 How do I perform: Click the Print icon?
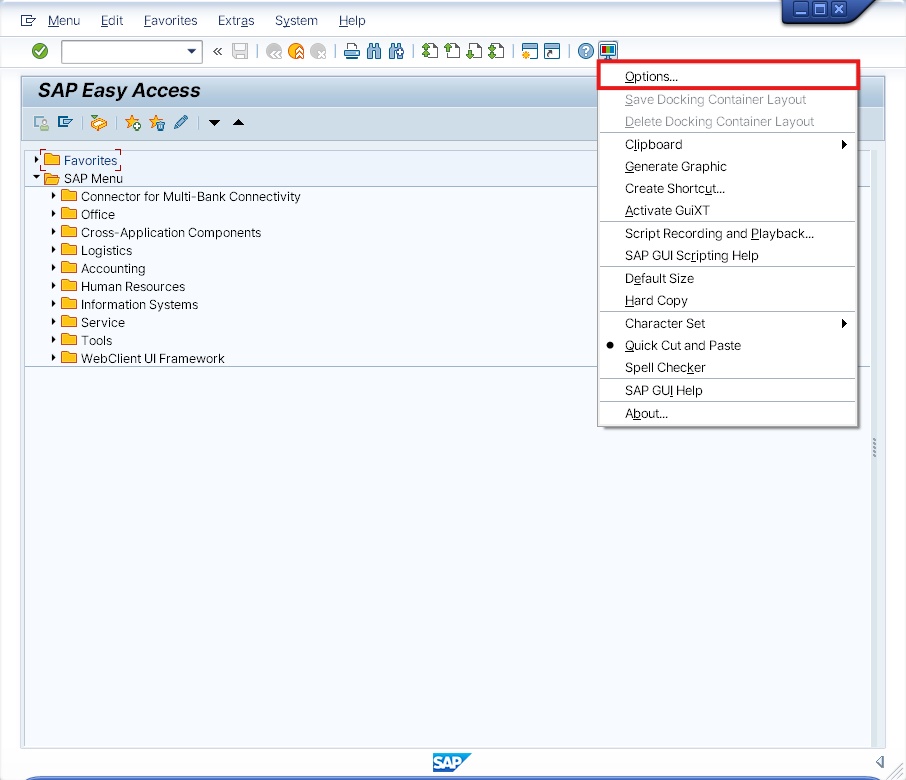(351, 51)
